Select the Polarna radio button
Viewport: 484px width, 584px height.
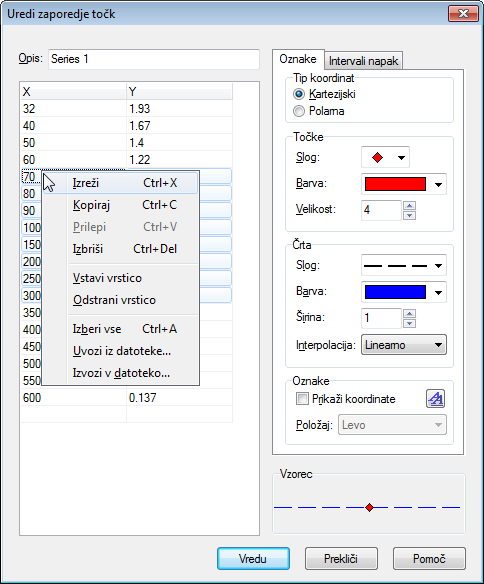click(x=299, y=111)
